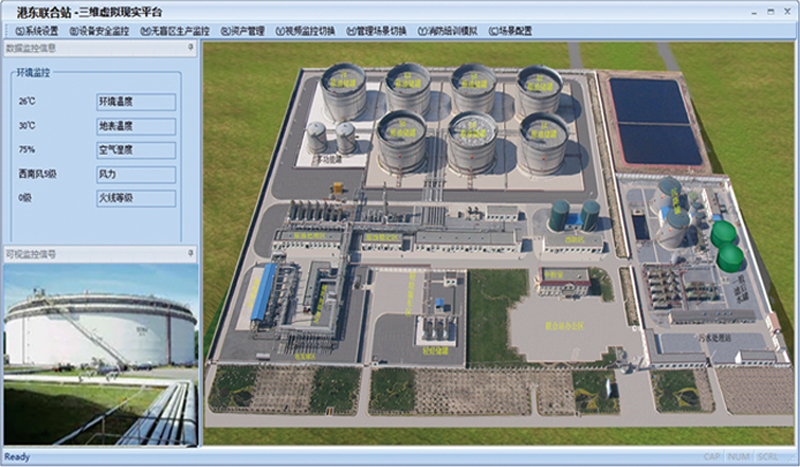Screen dimensions: 800x467
Task: Select the 资产管理 menu
Action: click(x=243, y=31)
